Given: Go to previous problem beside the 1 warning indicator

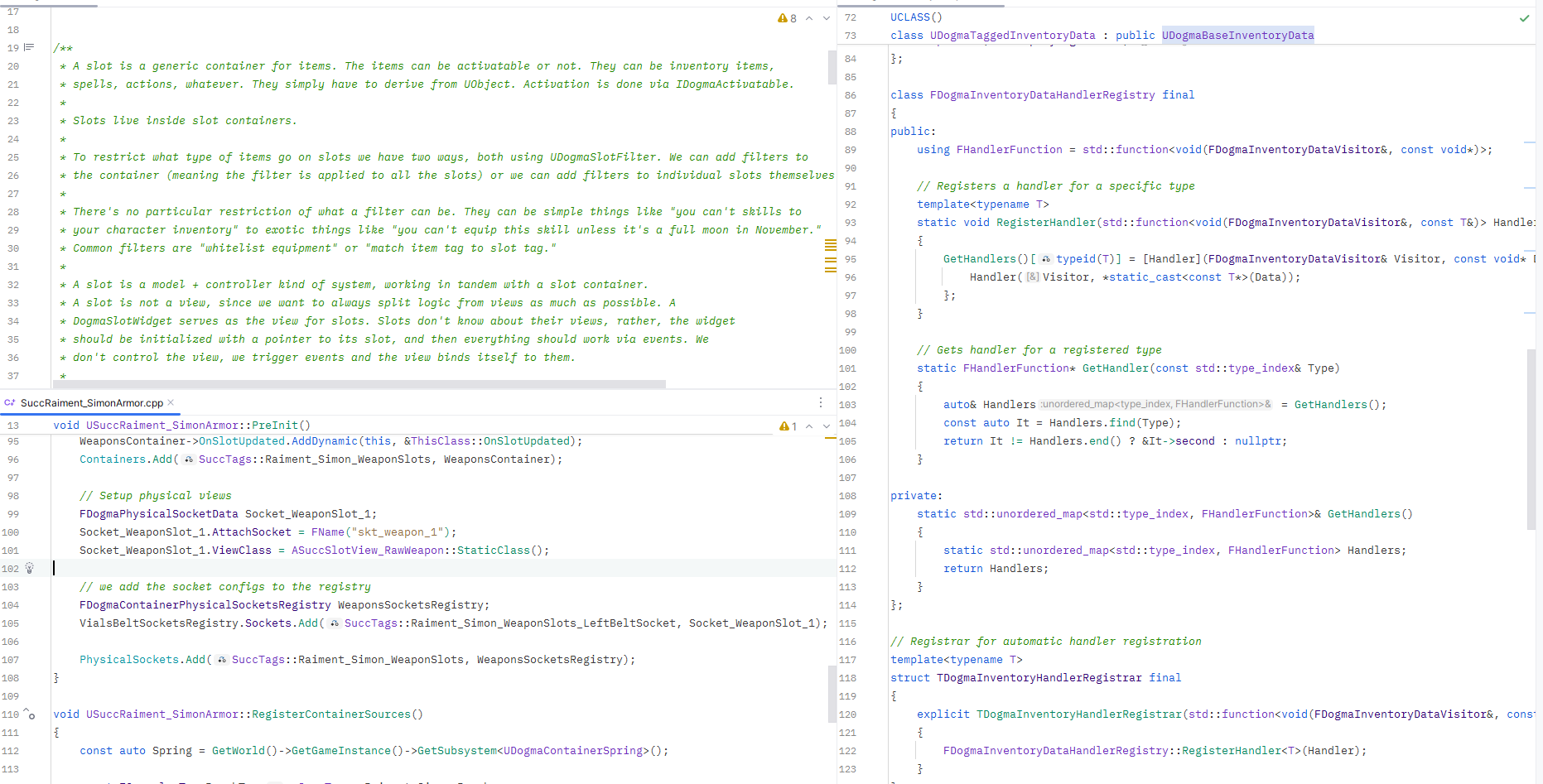Looking at the screenshot, I should (x=809, y=426).
